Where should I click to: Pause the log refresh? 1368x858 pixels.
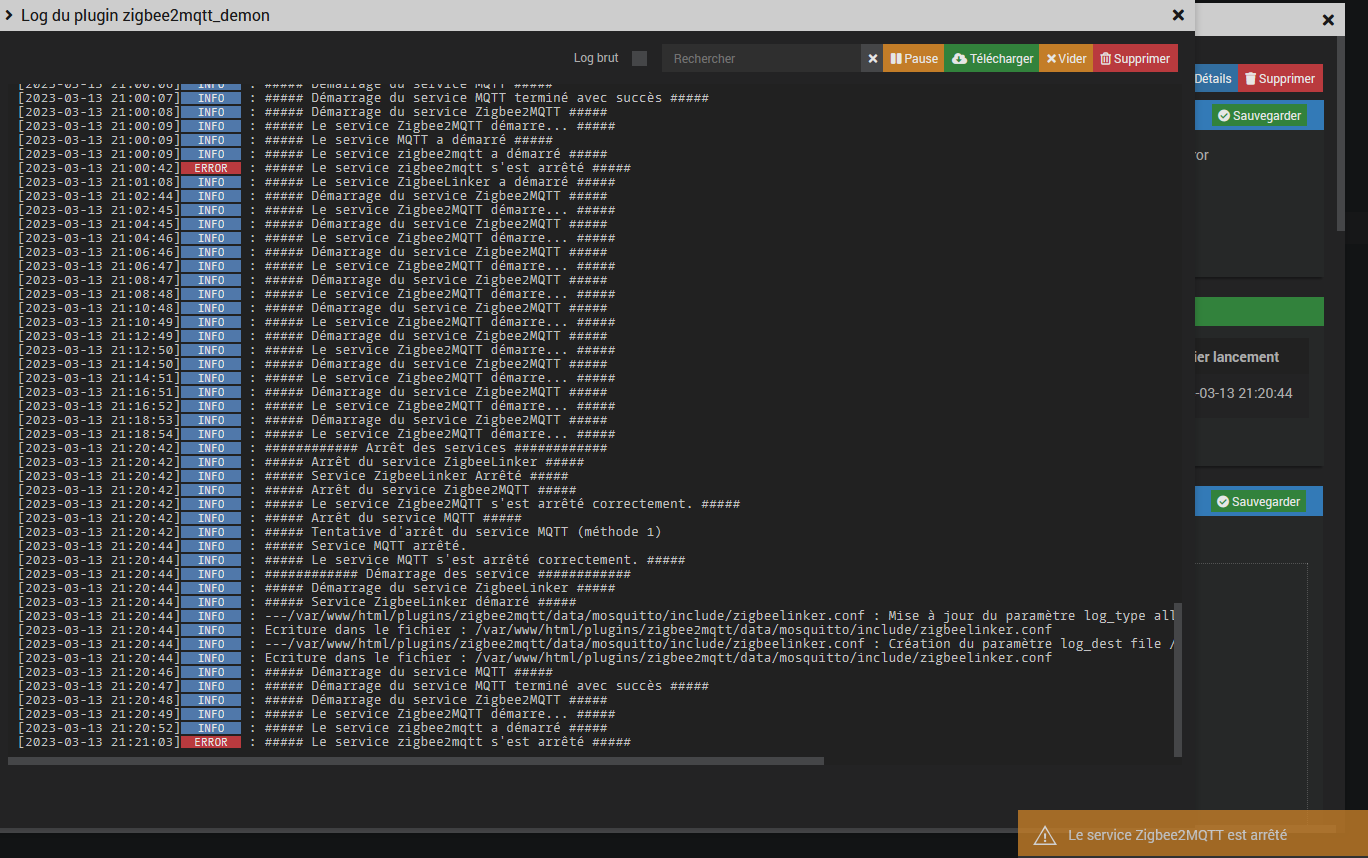913,59
